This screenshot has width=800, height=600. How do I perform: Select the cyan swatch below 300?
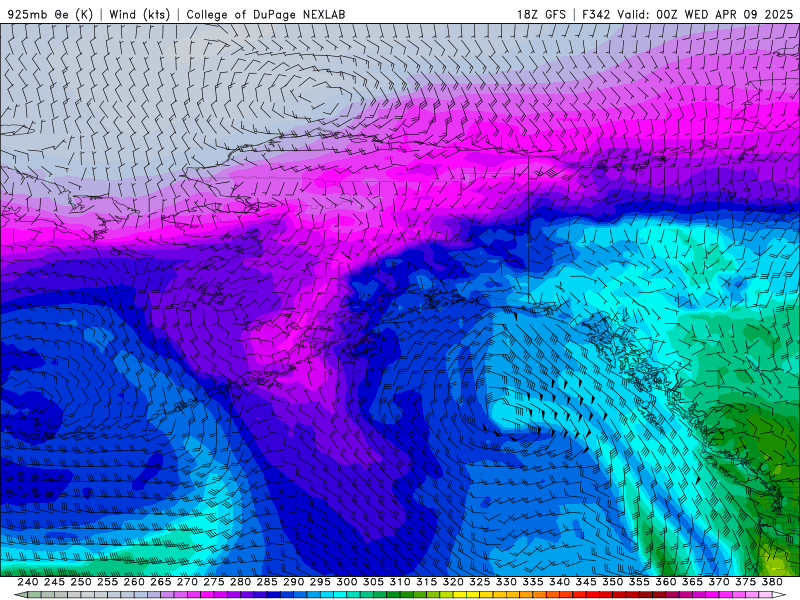click(x=340, y=595)
